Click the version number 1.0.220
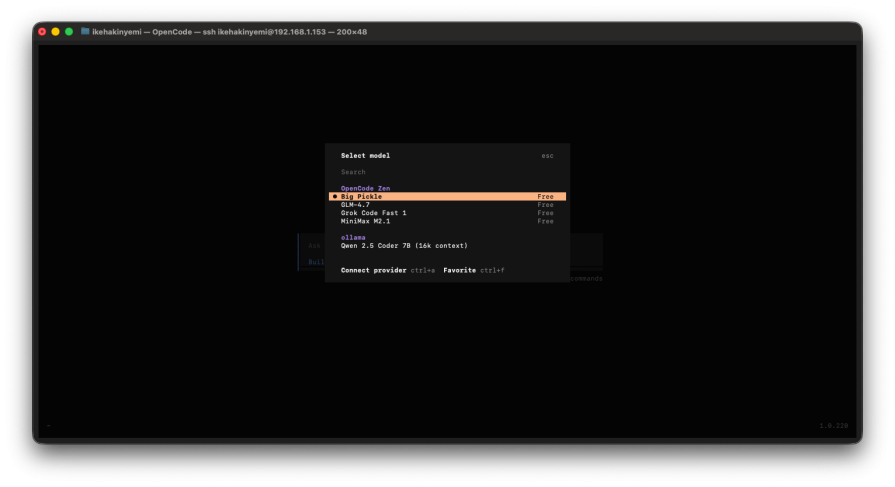Screen dimensions: 895x487 834,426
